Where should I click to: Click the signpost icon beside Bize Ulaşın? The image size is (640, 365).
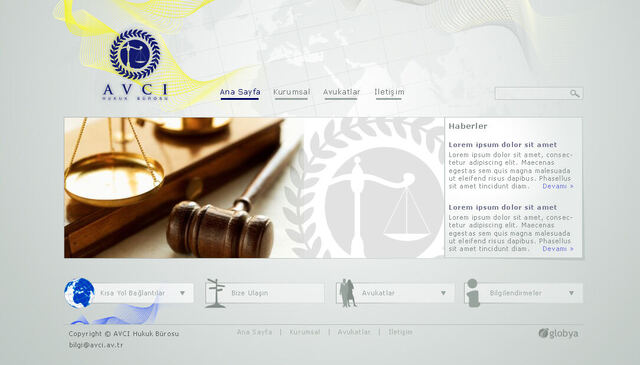pos(216,293)
